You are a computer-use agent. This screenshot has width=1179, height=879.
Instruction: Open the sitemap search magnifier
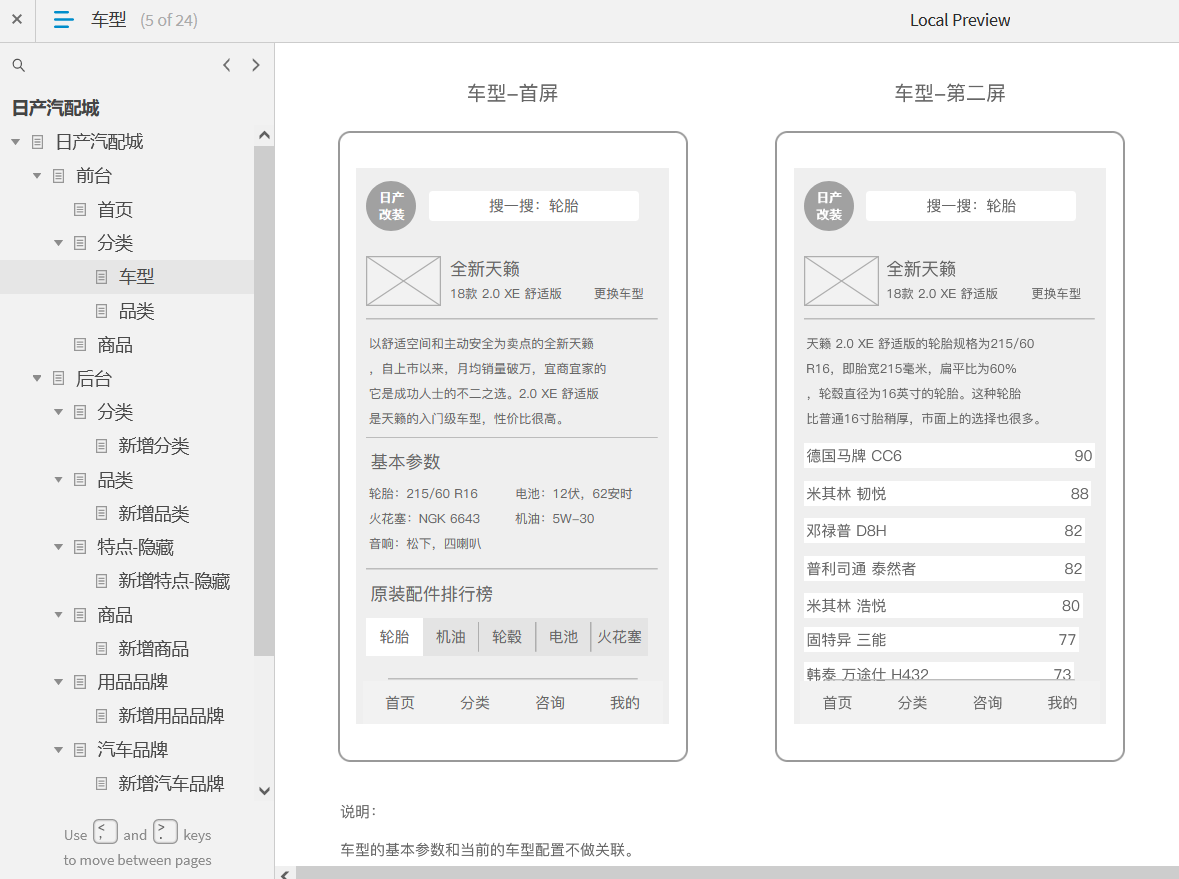pyautogui.click(x=19, y=65)
